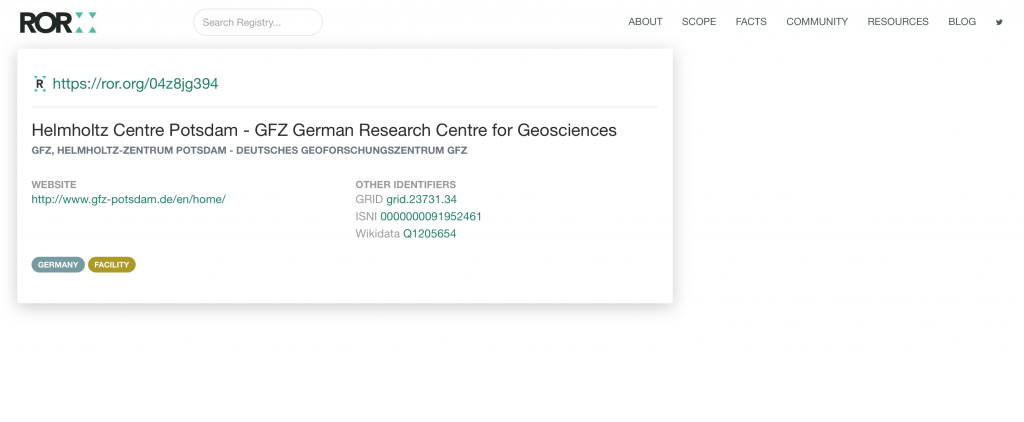The image size is (1024, 422).
Task: Focus the Search Registry field
Action: coord(258,22)
